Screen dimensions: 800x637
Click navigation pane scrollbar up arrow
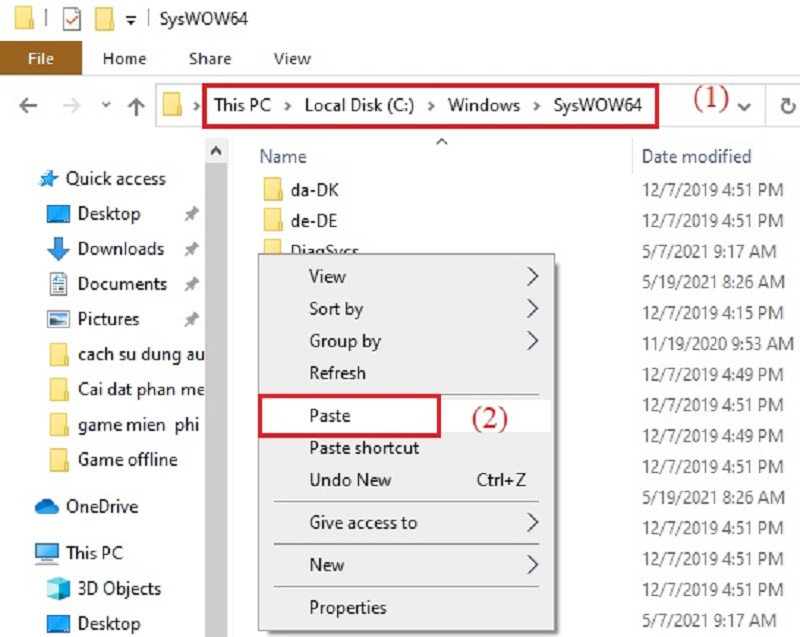[x=216, y=151]
